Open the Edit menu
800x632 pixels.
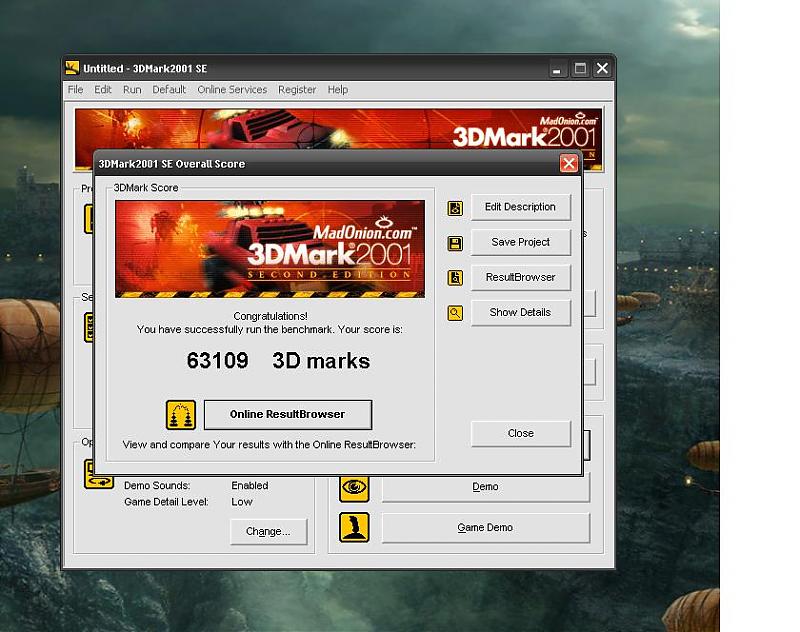(103, 89)
